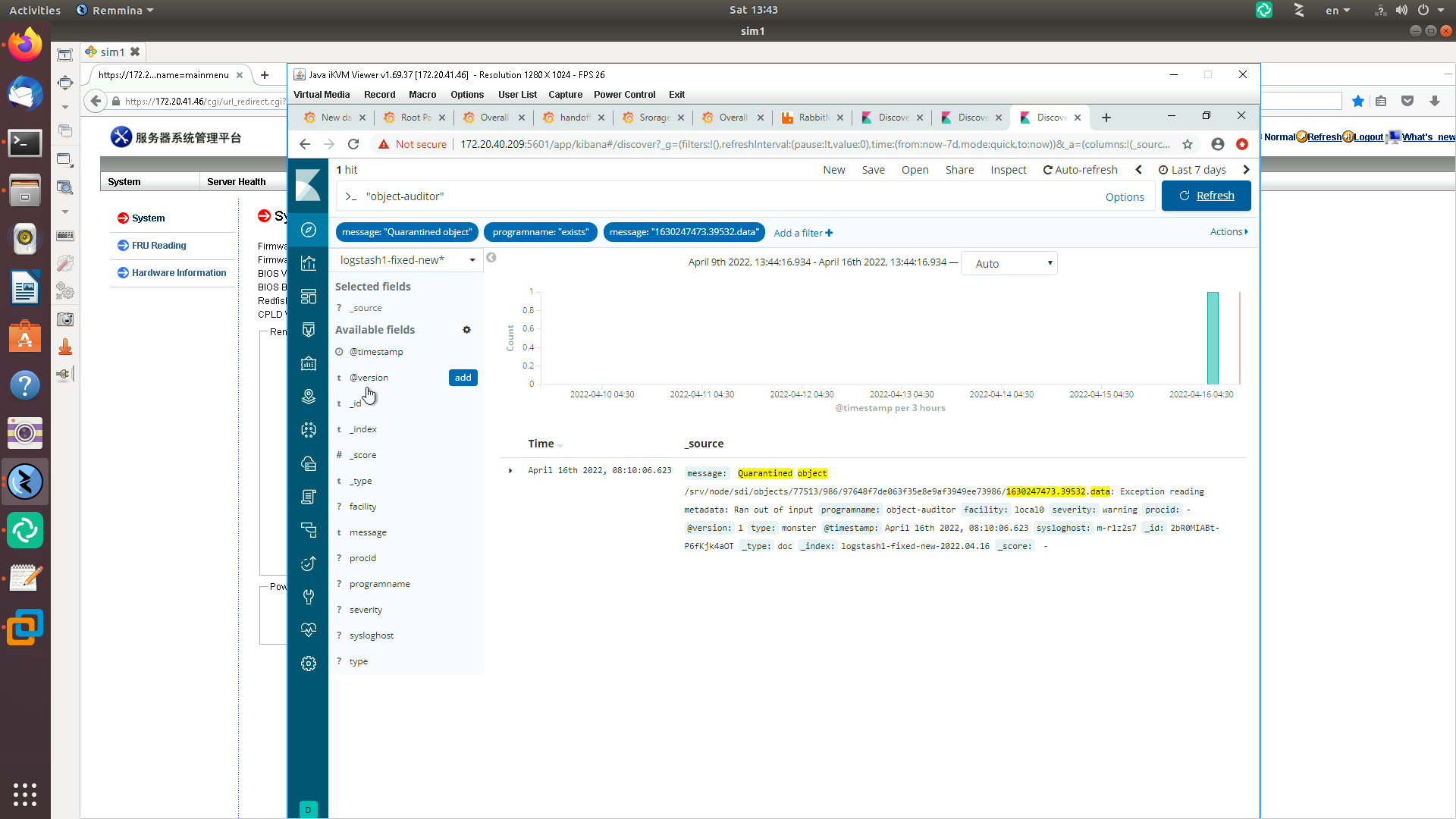Screen dimensions: 1456x819
Task: Reload the Kibana browser page
Action: [353, 144]
